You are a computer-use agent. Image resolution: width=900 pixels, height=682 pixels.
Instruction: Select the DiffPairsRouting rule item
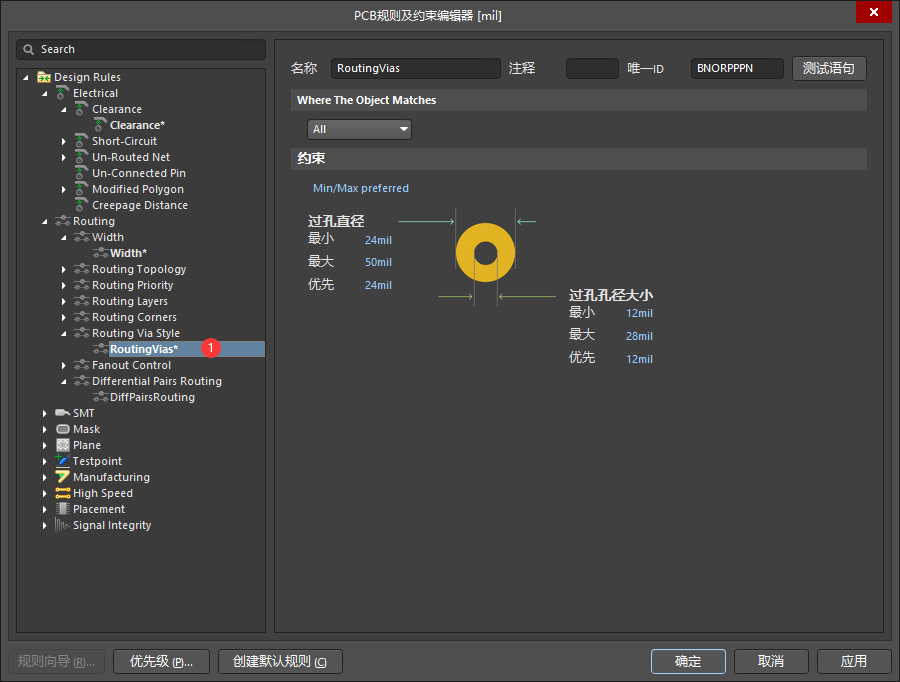point(152,397)
